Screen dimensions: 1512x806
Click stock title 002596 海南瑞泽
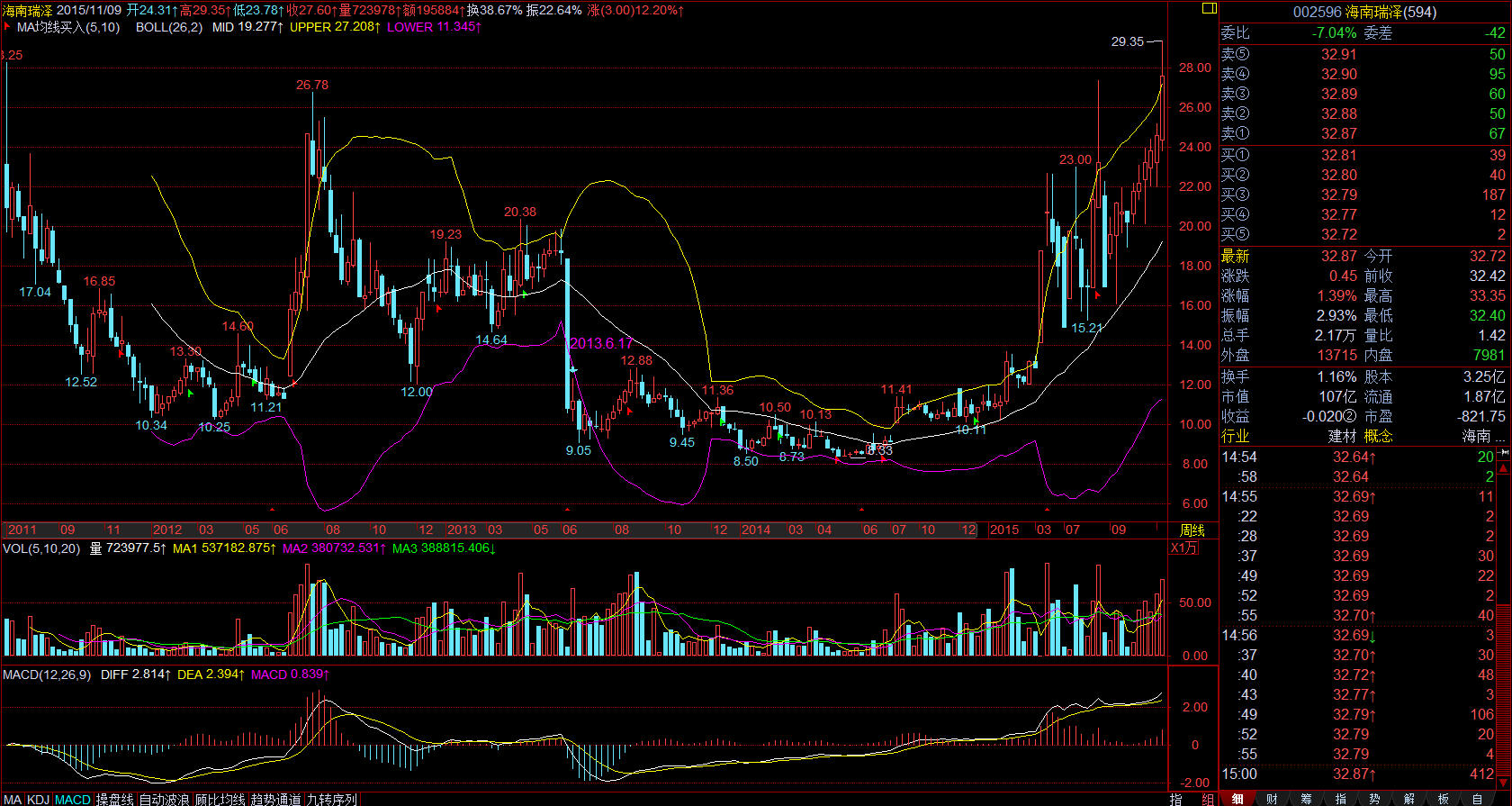1364,12
